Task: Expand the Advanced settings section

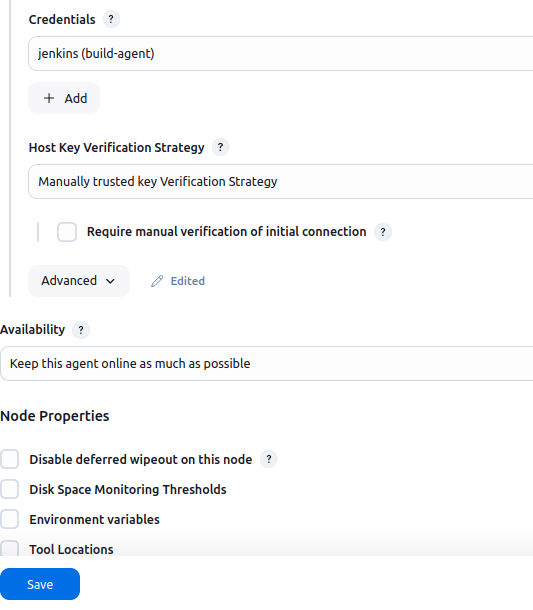Action: [79, 281]
